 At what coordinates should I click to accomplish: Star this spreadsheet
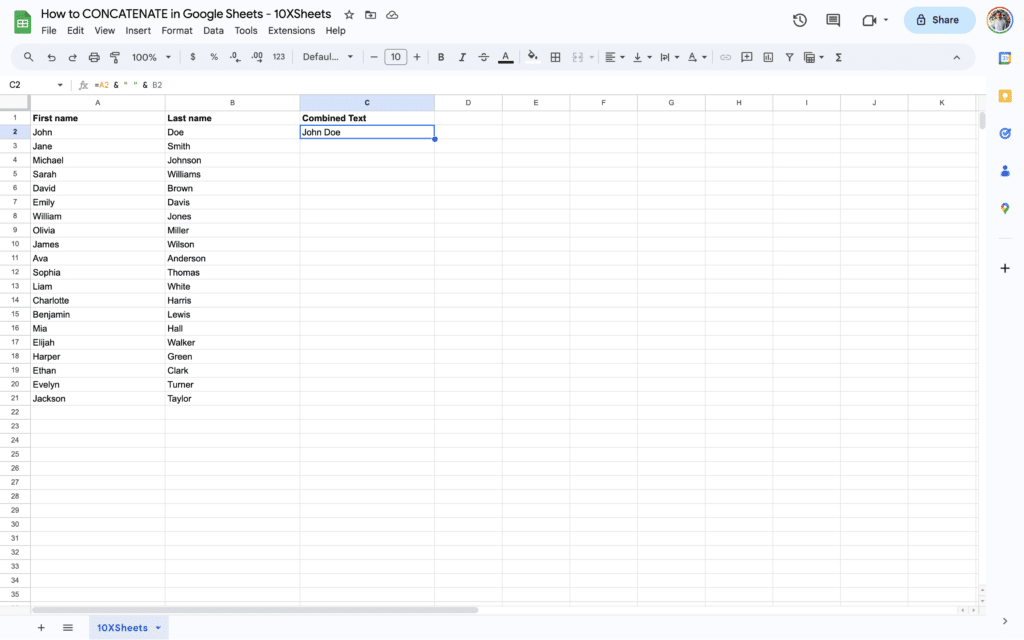tap(347, 14)
